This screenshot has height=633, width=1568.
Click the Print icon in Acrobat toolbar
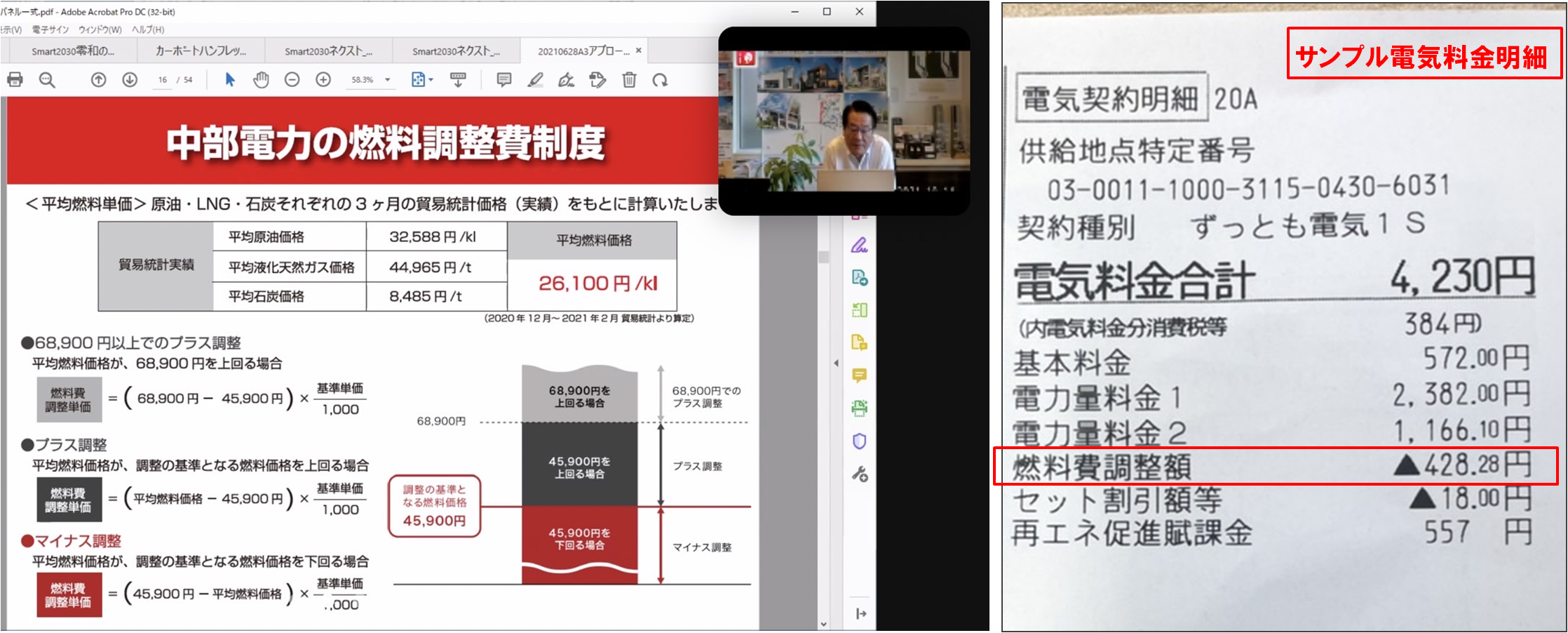click(15, 80)
